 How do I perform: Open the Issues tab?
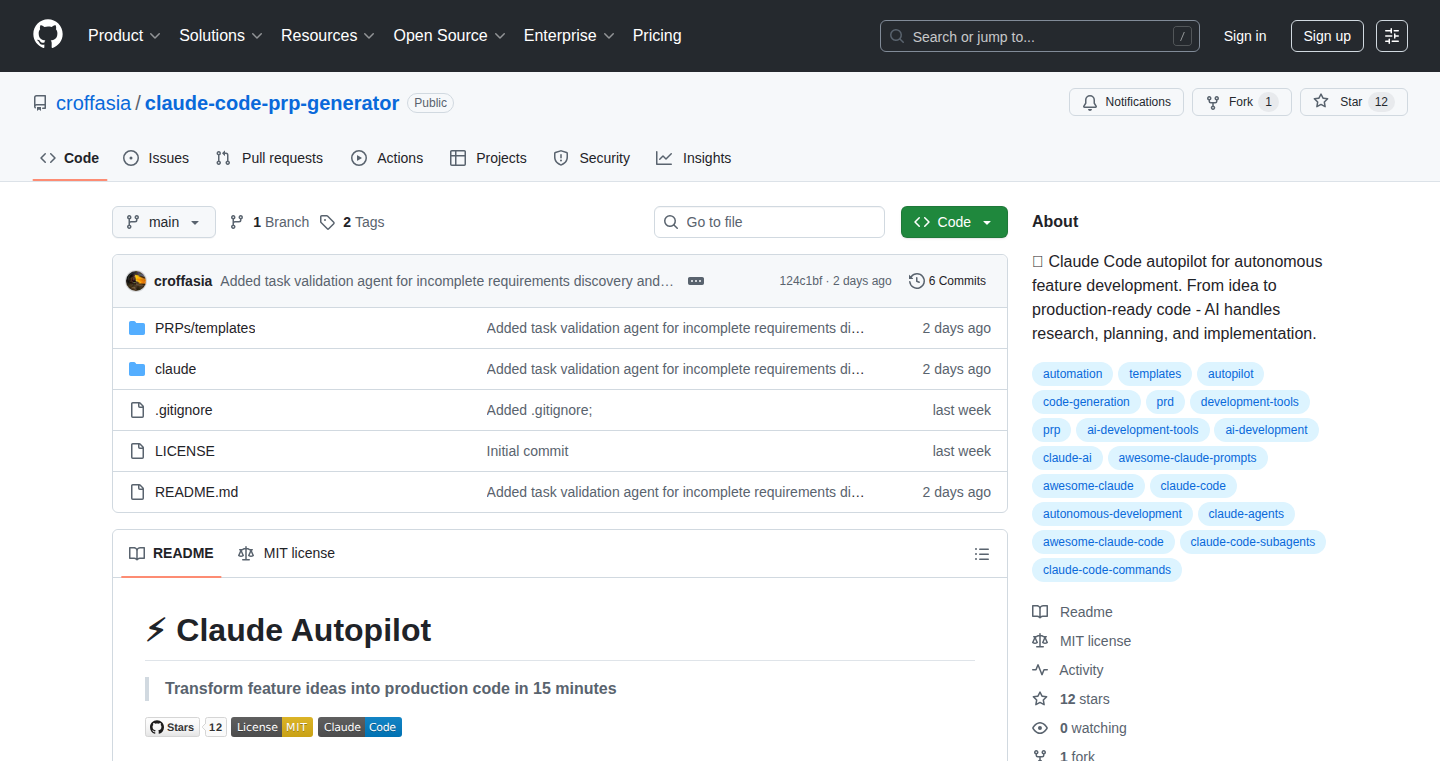(156, 158)
